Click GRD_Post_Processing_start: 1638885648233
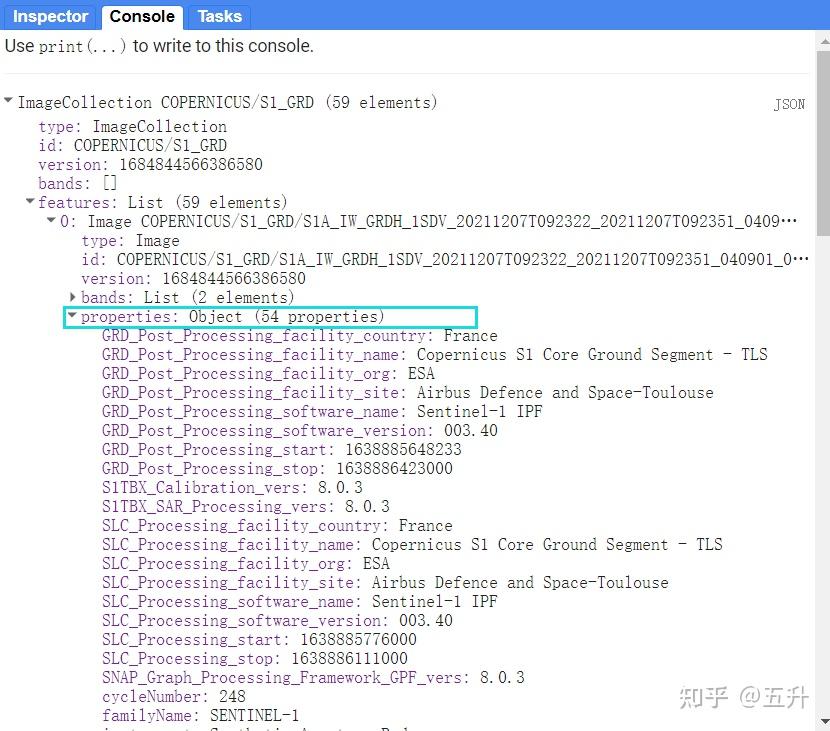Image resolution: width=830 pixels, height=731 pixels. pos(282,450)
